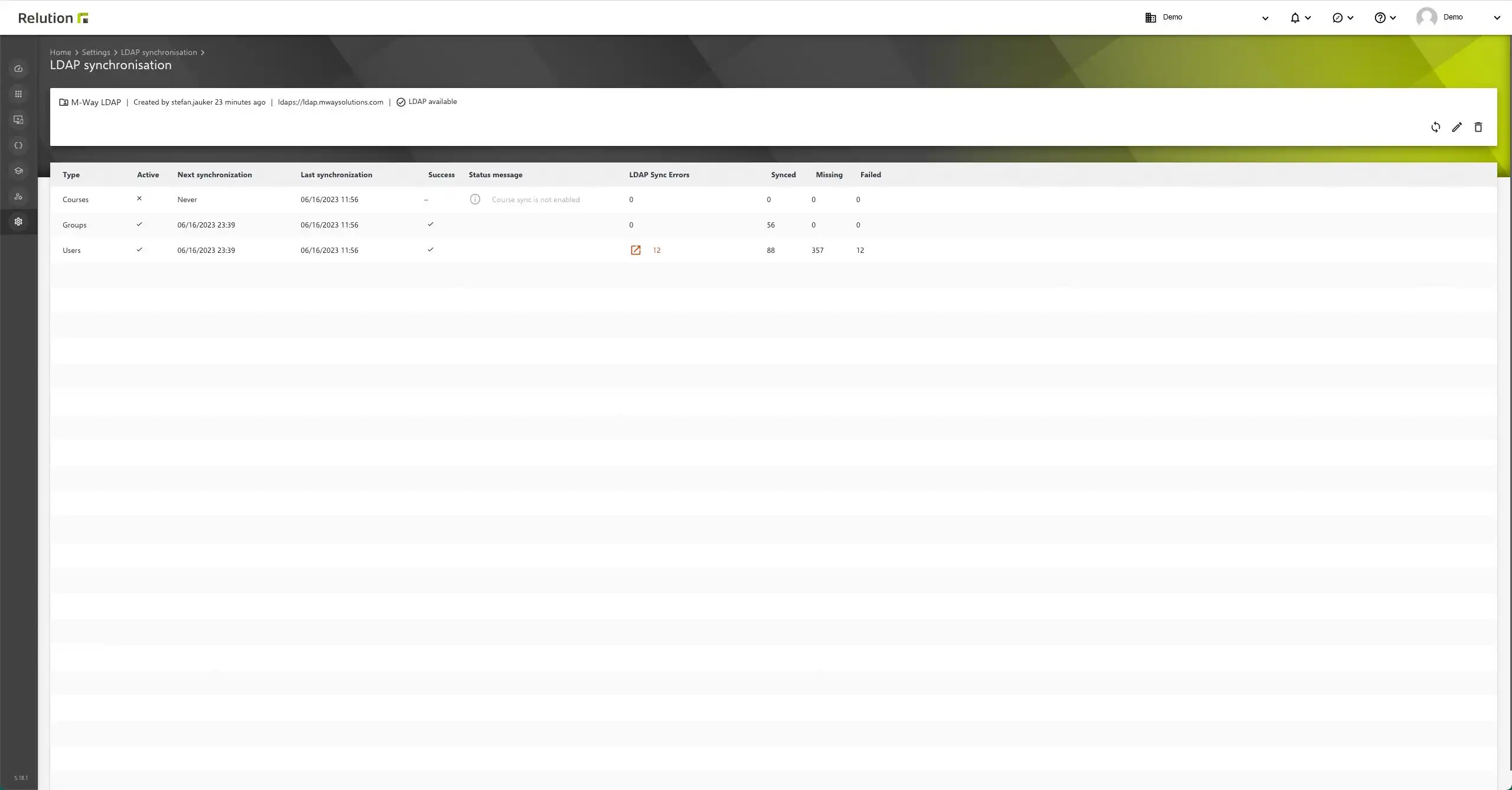Sort by Next synchronization column header
1512x790 pixels.
coord(214,174)
